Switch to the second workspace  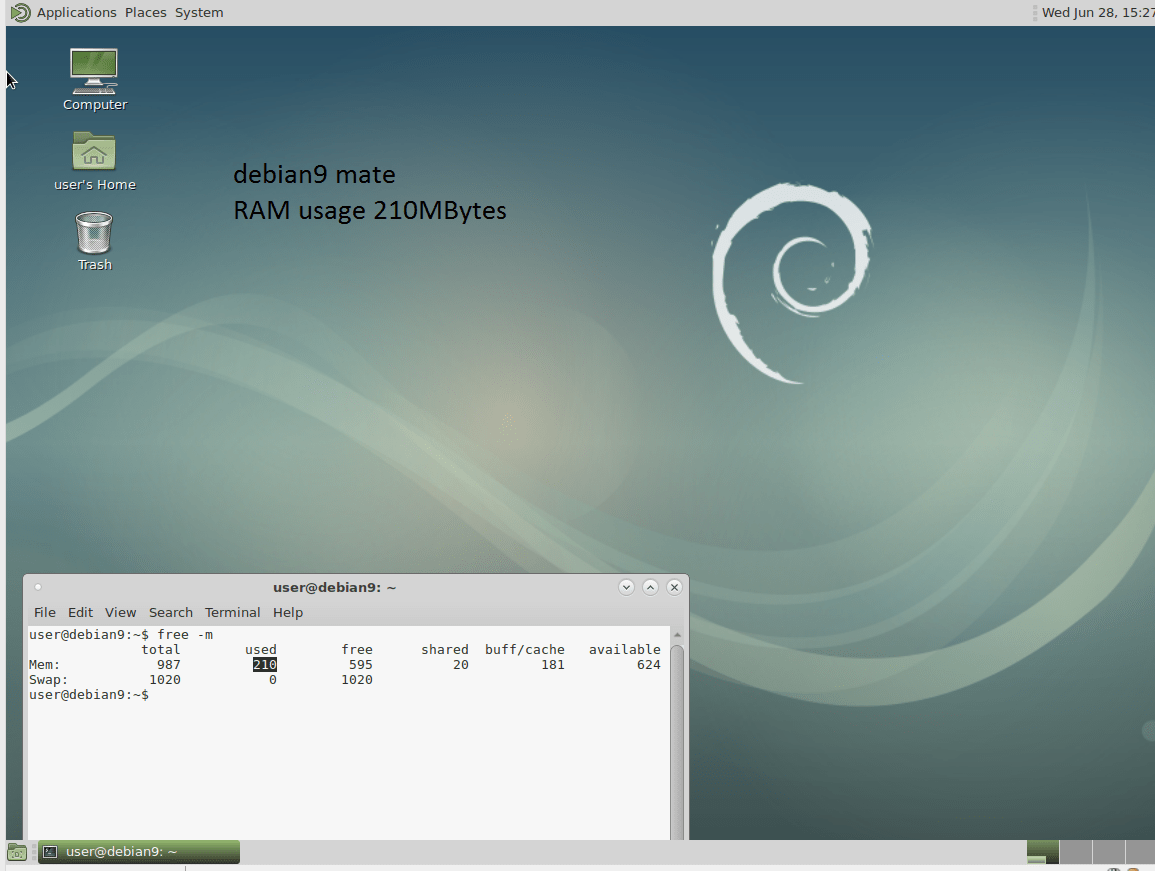tap(1075, 852)
